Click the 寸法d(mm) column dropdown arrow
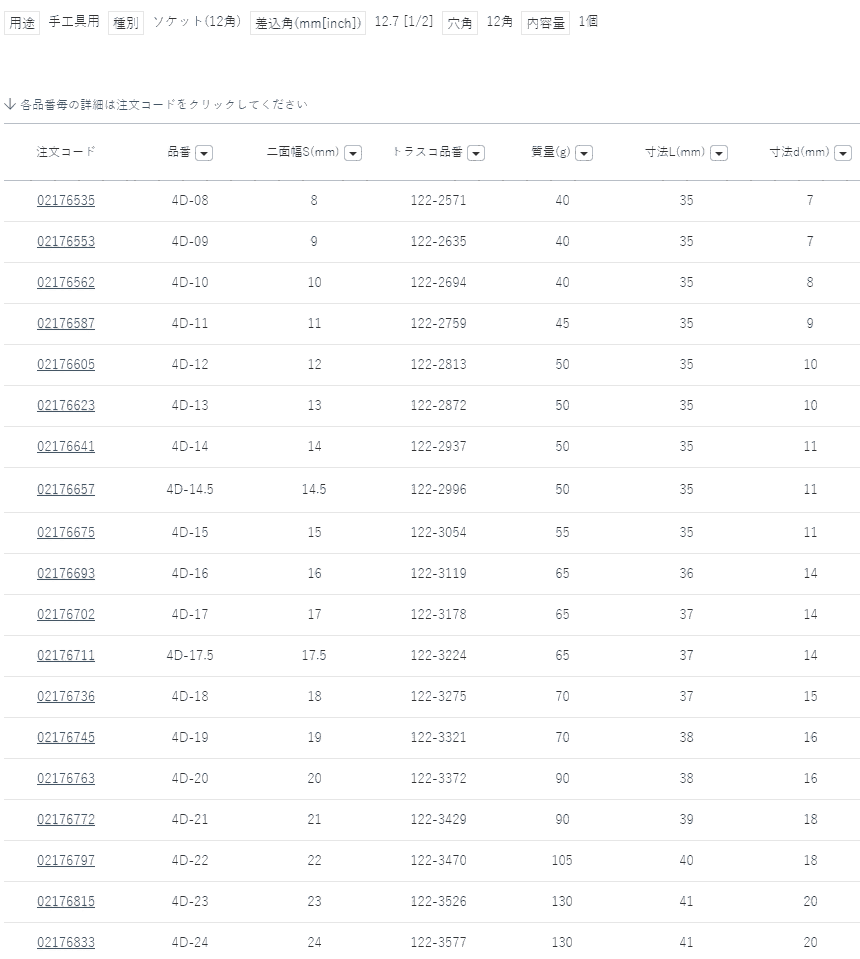860x959 pixels. click(x=843, y=153)
